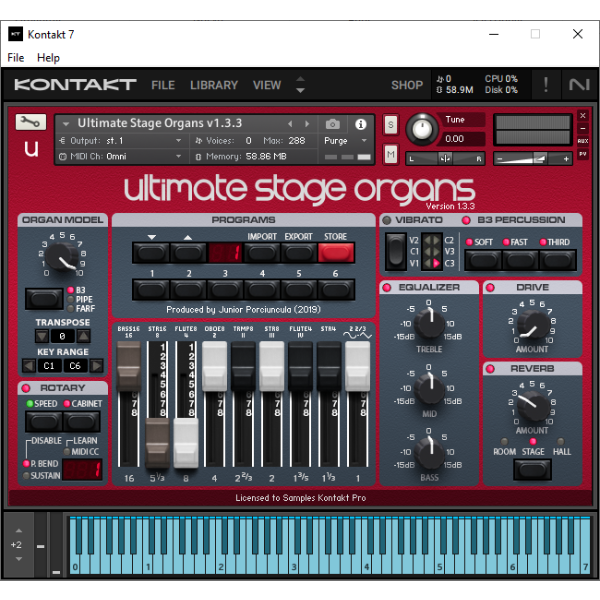Cycle reverb type with the Room/Stage/Hall button

point(532,469)
